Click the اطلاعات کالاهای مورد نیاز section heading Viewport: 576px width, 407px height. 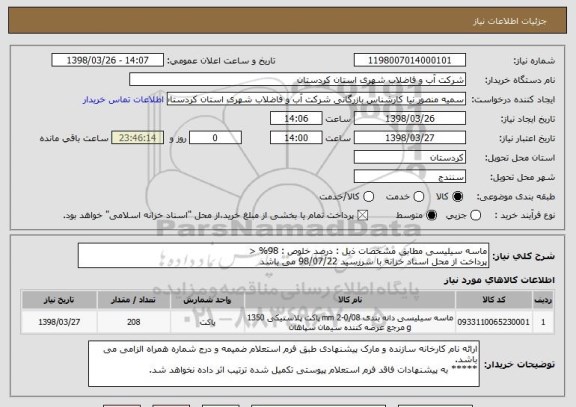499,280
